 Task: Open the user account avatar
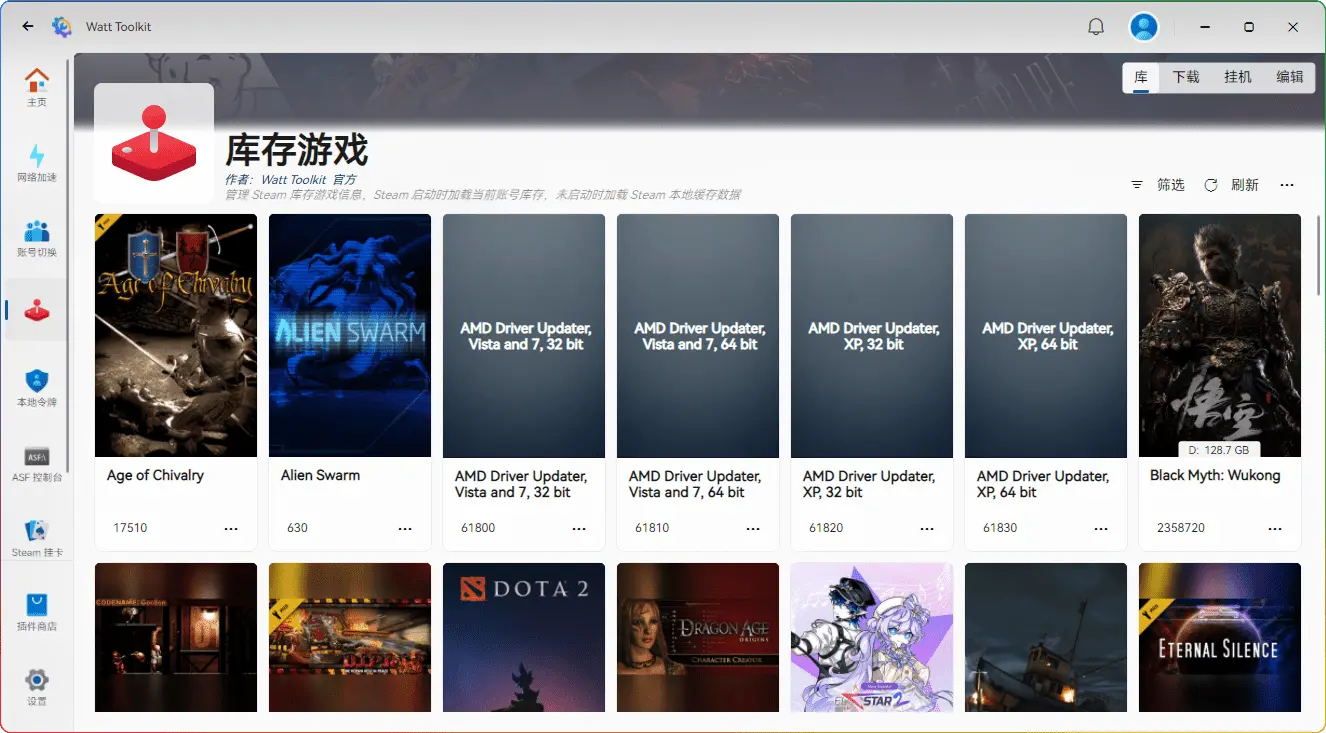1143,27
